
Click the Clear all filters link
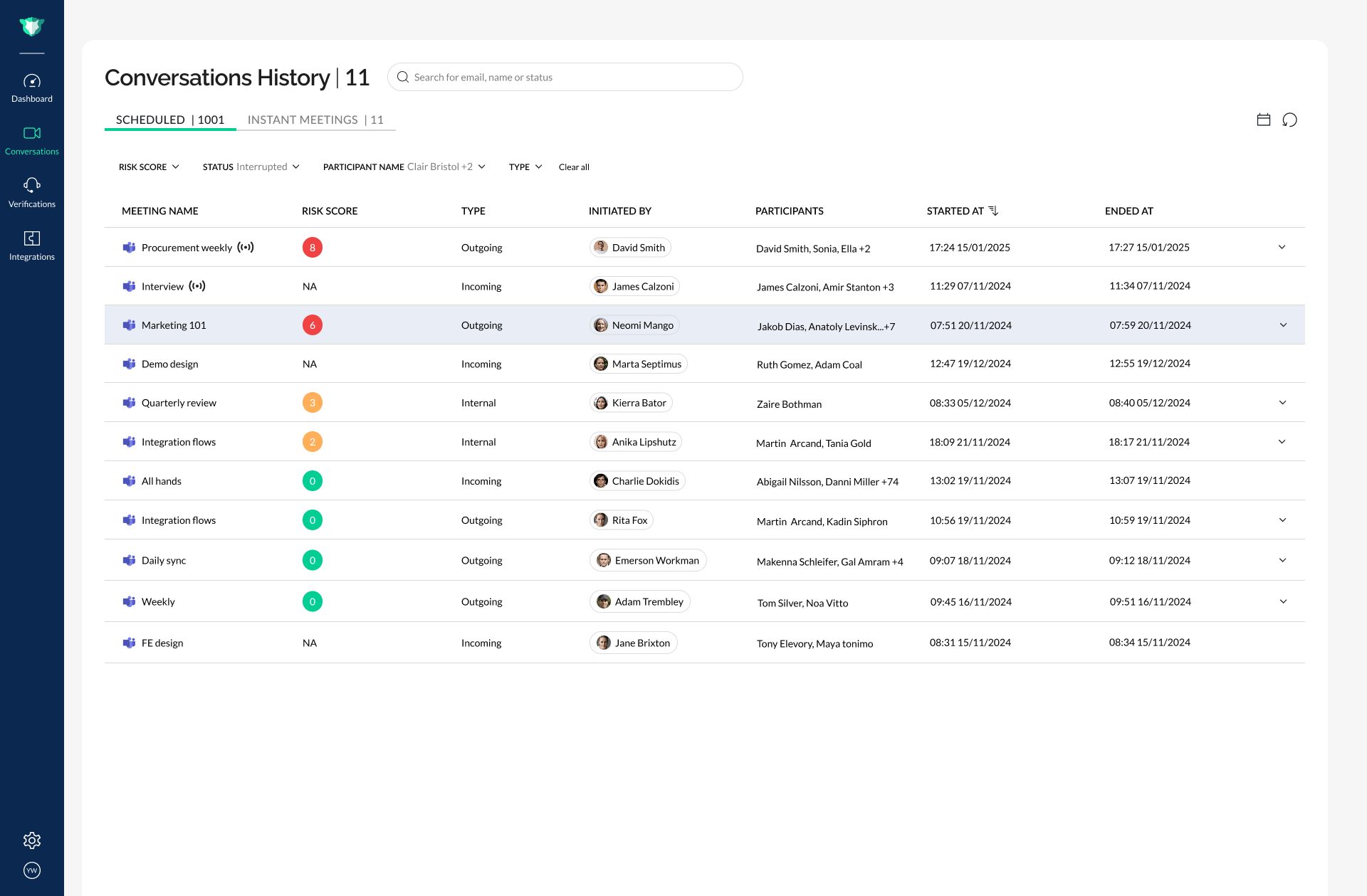click(574, 167)
